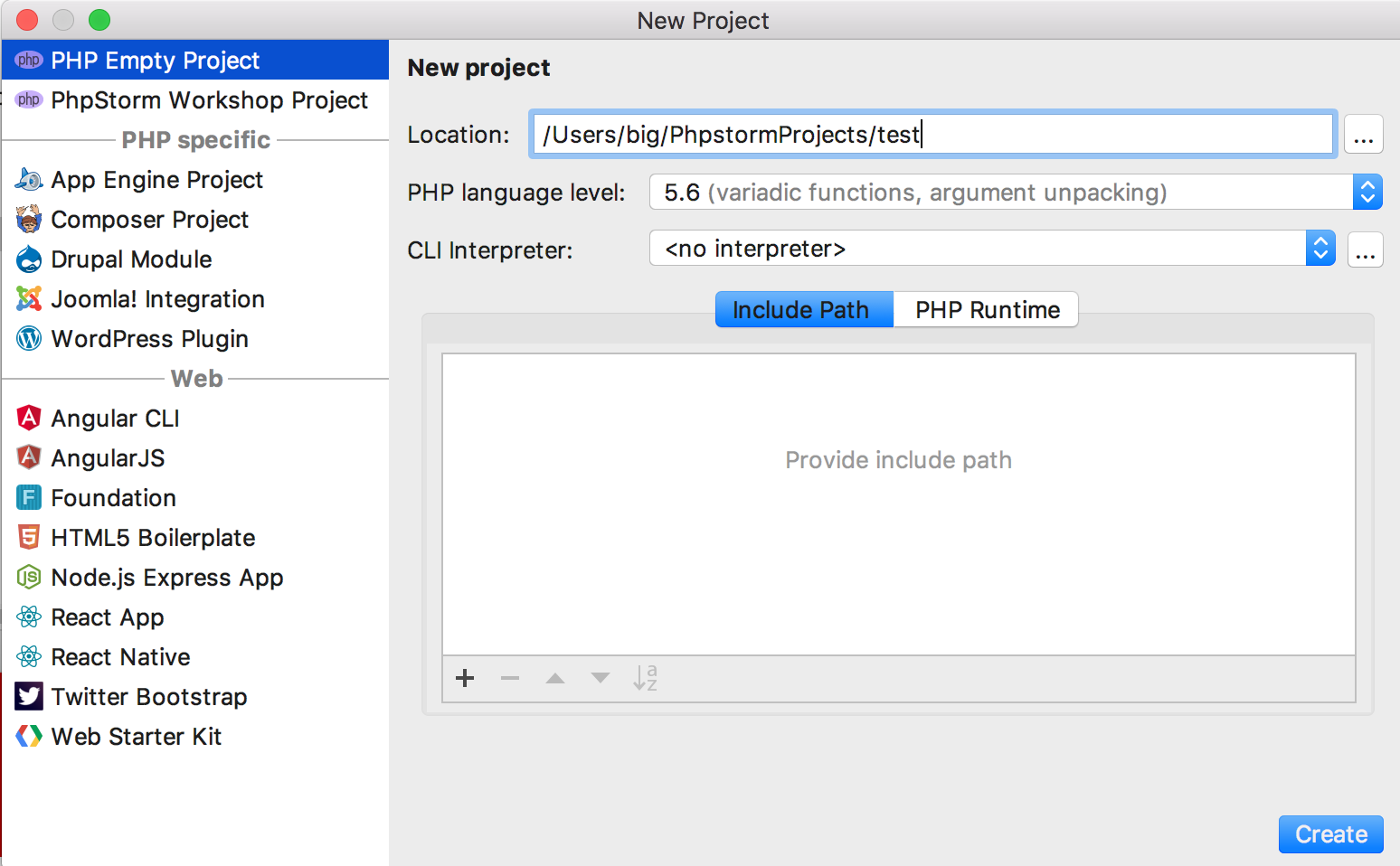The width and height of the screenshot is (1400, 866).
Task: Click the React App atom icon
Action: pos(29,617)
